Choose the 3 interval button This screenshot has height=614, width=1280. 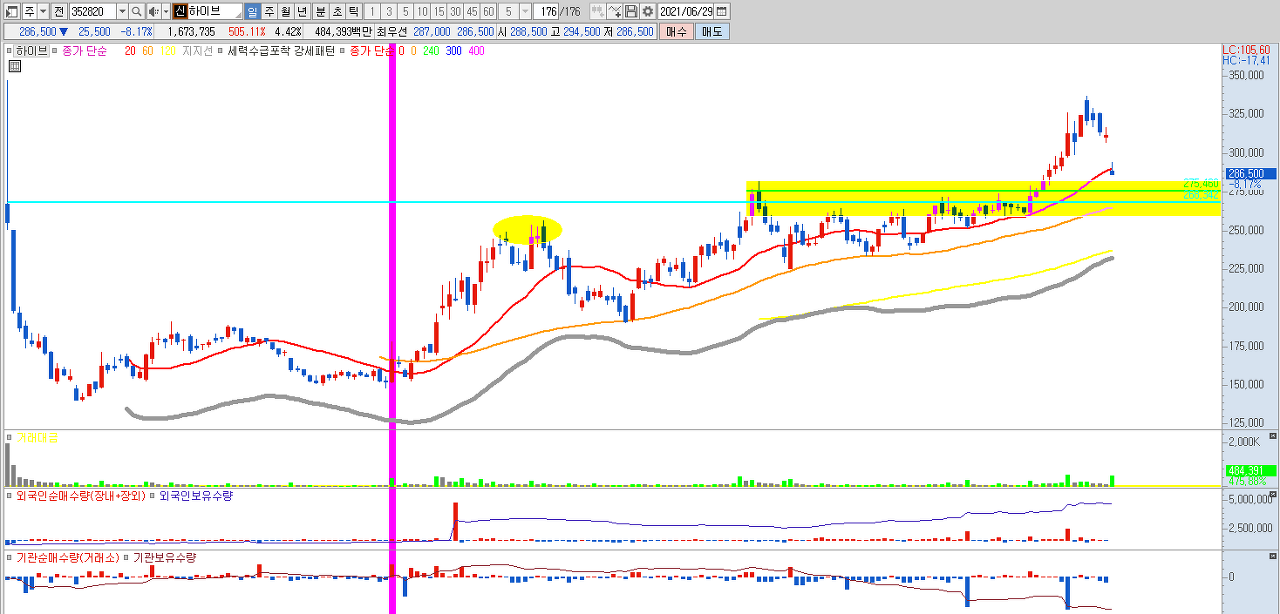pos(389,11)
